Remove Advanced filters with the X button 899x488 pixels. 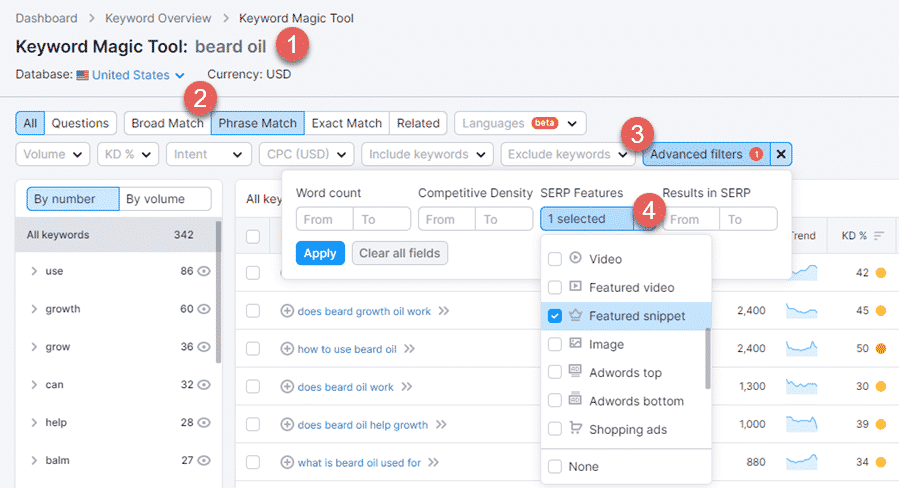(x=782, y=154)
